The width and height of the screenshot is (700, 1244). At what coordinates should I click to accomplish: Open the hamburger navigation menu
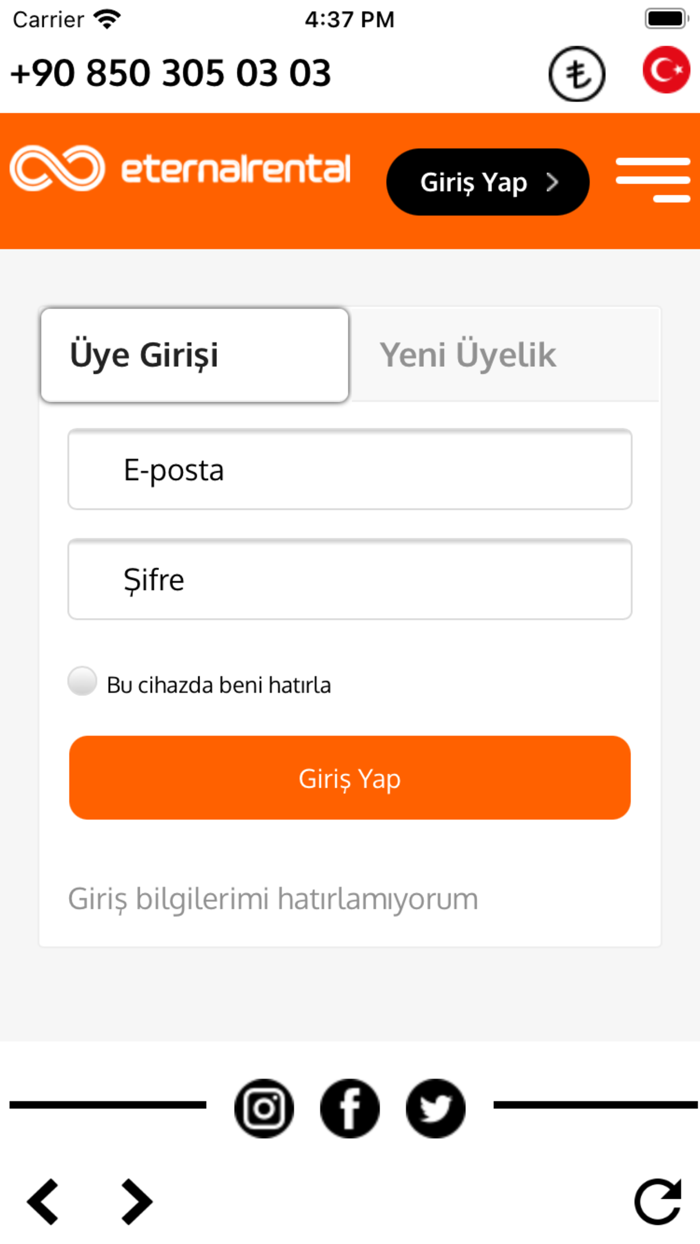tap(653, 180)
